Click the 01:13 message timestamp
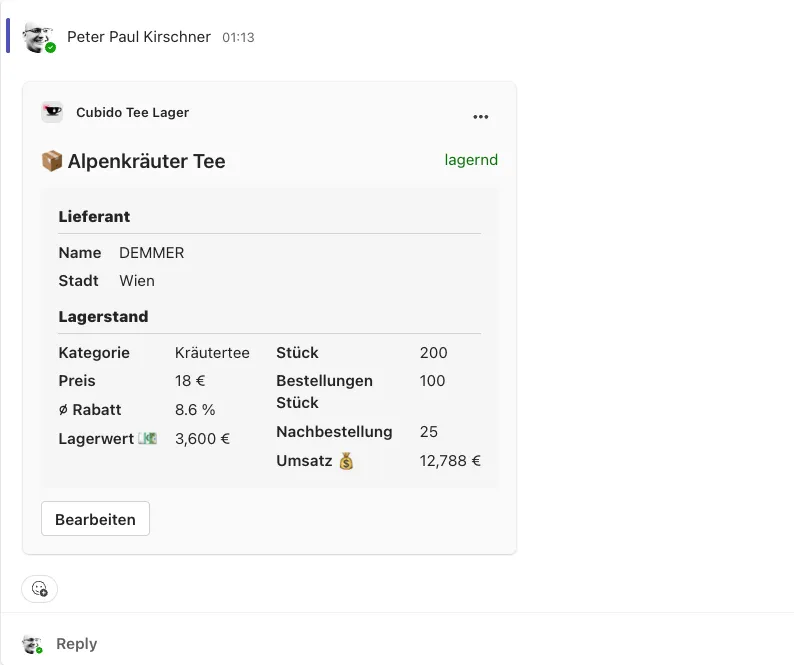Screen dimensions: 794x665 pos(238,38)
